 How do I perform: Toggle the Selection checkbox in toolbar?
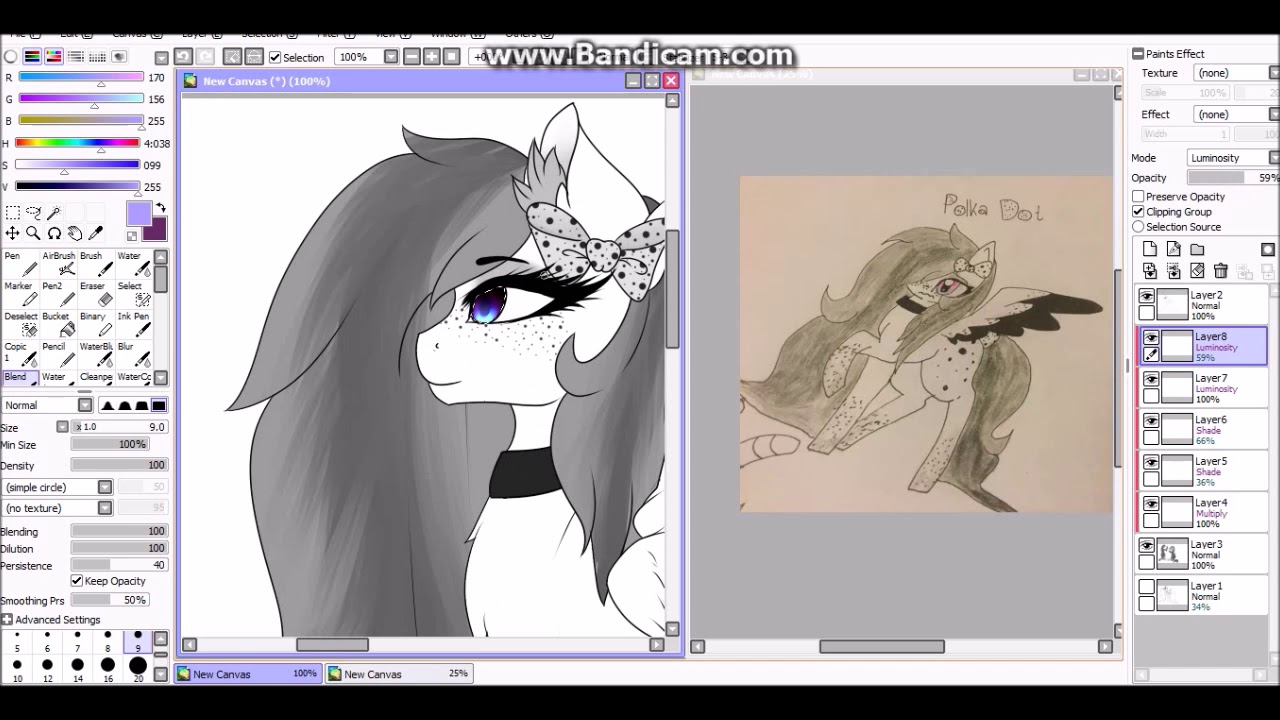point(275,57)
